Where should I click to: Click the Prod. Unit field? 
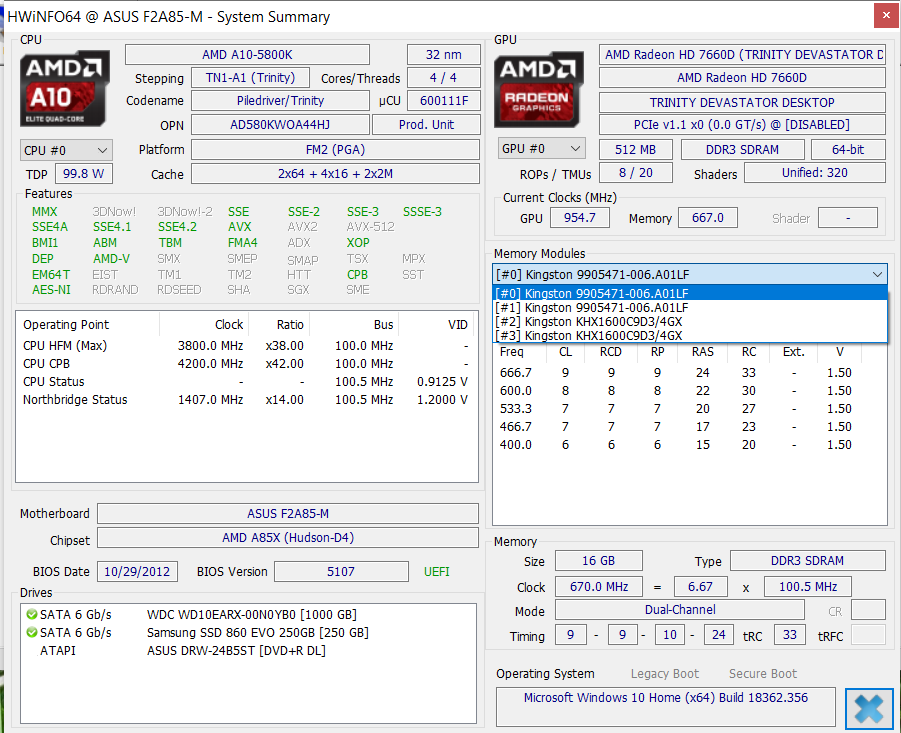pyautogui.click(x=426, y=125)
